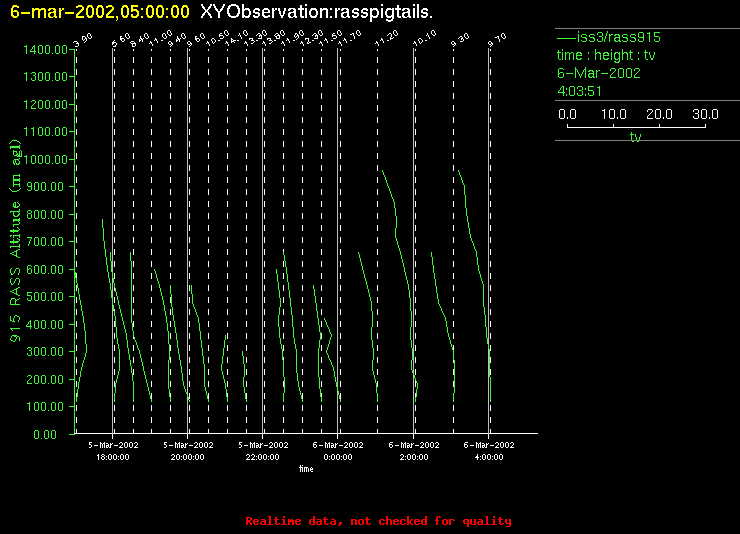Click the '9.60' profile label at top
This screenshot has height=534, width=740.
pyautogui.click(x=196, y=40)
